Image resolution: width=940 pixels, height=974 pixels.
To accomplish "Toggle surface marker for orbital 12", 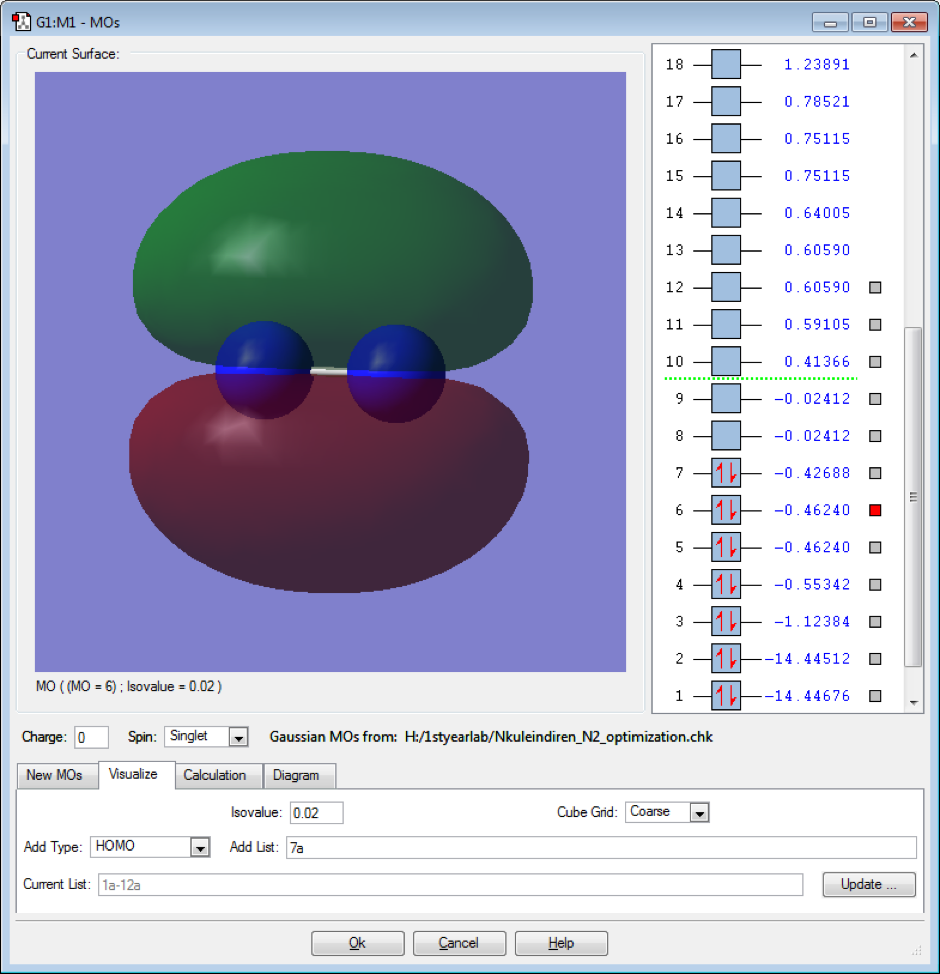I will click(875, 287).
